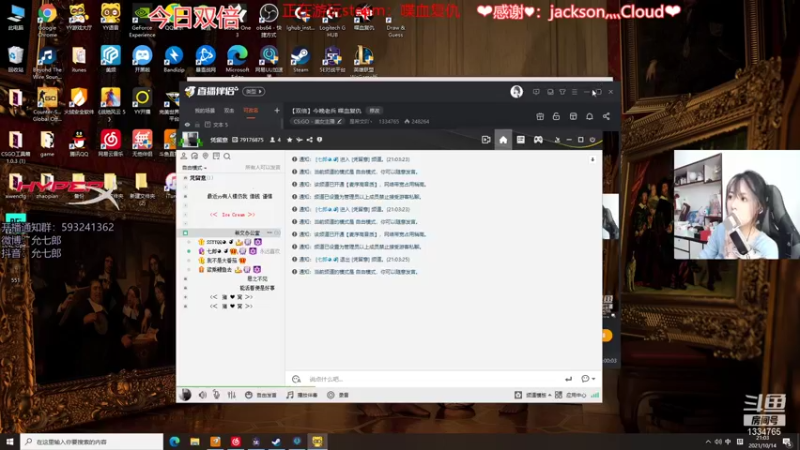Image resolution: width=800 pixels, height=450 pixels.
Task: Open the speech bubble dropdown beside chat input
Action: [588, 379]
